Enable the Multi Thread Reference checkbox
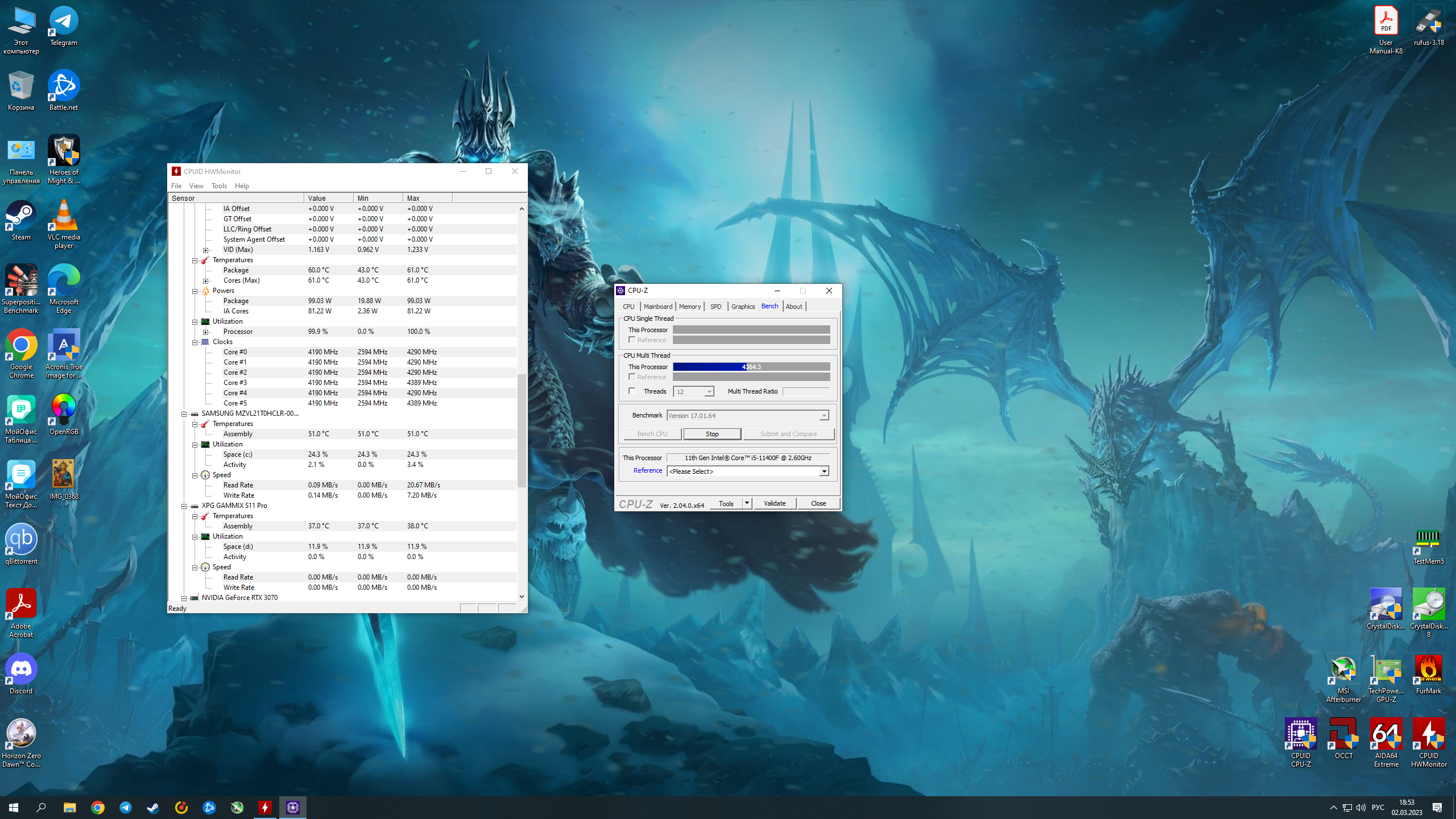Screen dimensions: 1456x819 (632, 377)
